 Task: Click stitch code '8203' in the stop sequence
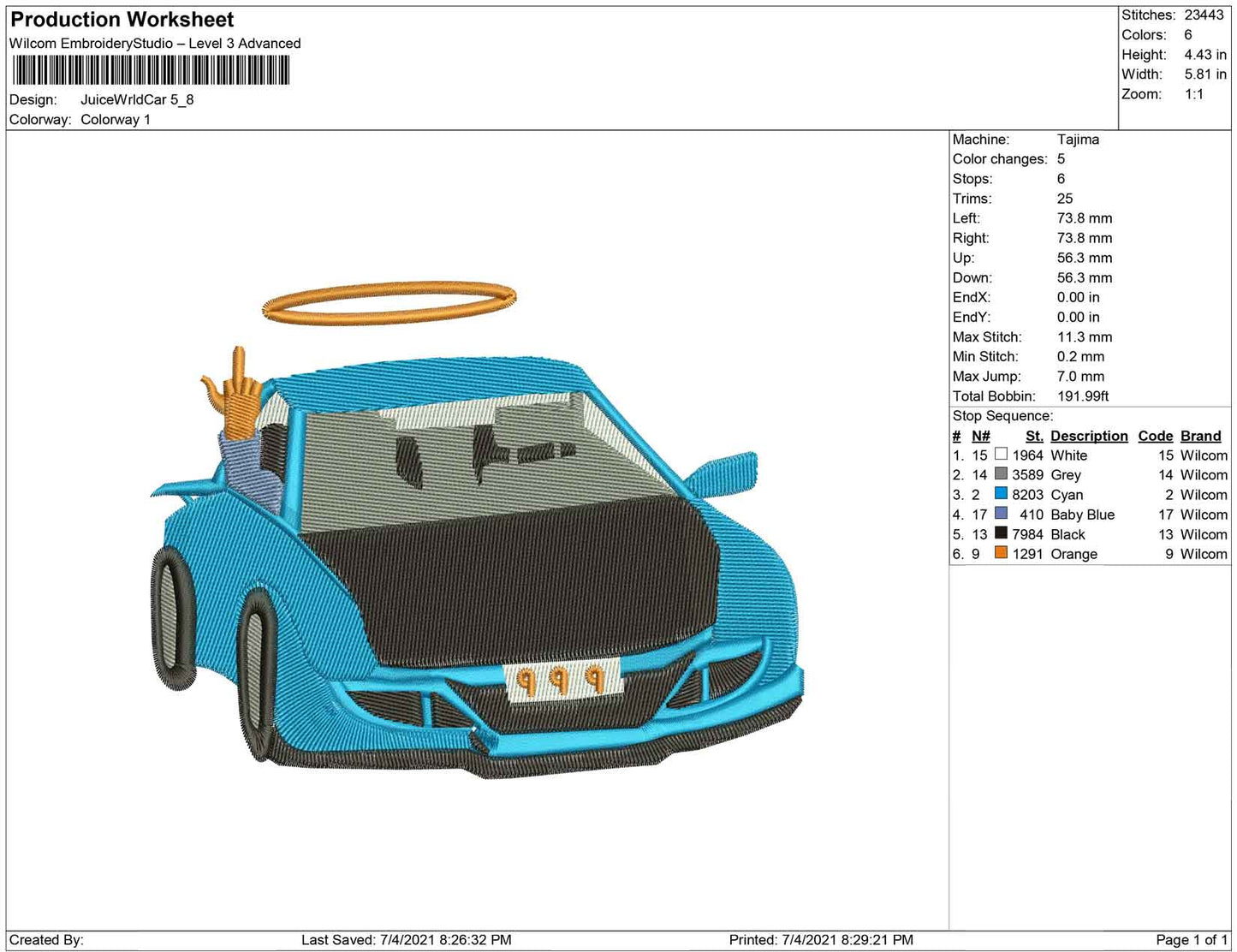[x=1028, y=495]
